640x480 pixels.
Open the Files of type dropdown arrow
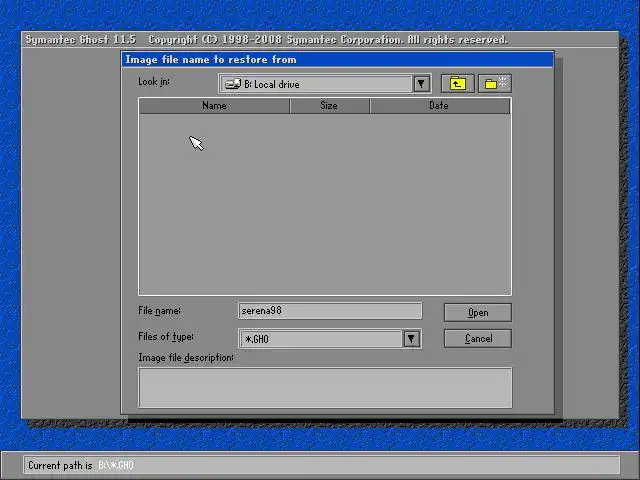(411, 339)
